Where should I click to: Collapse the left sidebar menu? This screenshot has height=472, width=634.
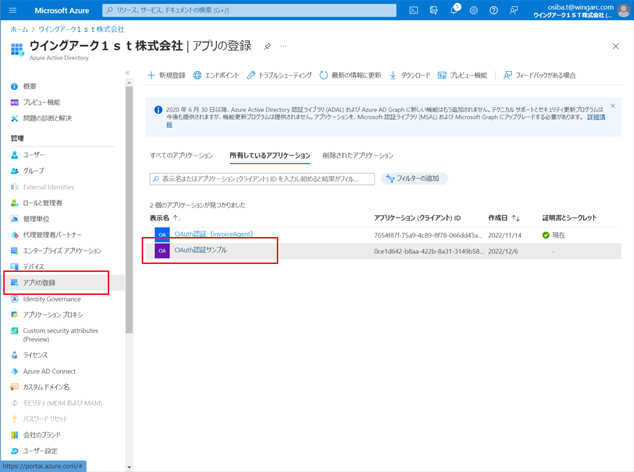[x=127, y=73]
